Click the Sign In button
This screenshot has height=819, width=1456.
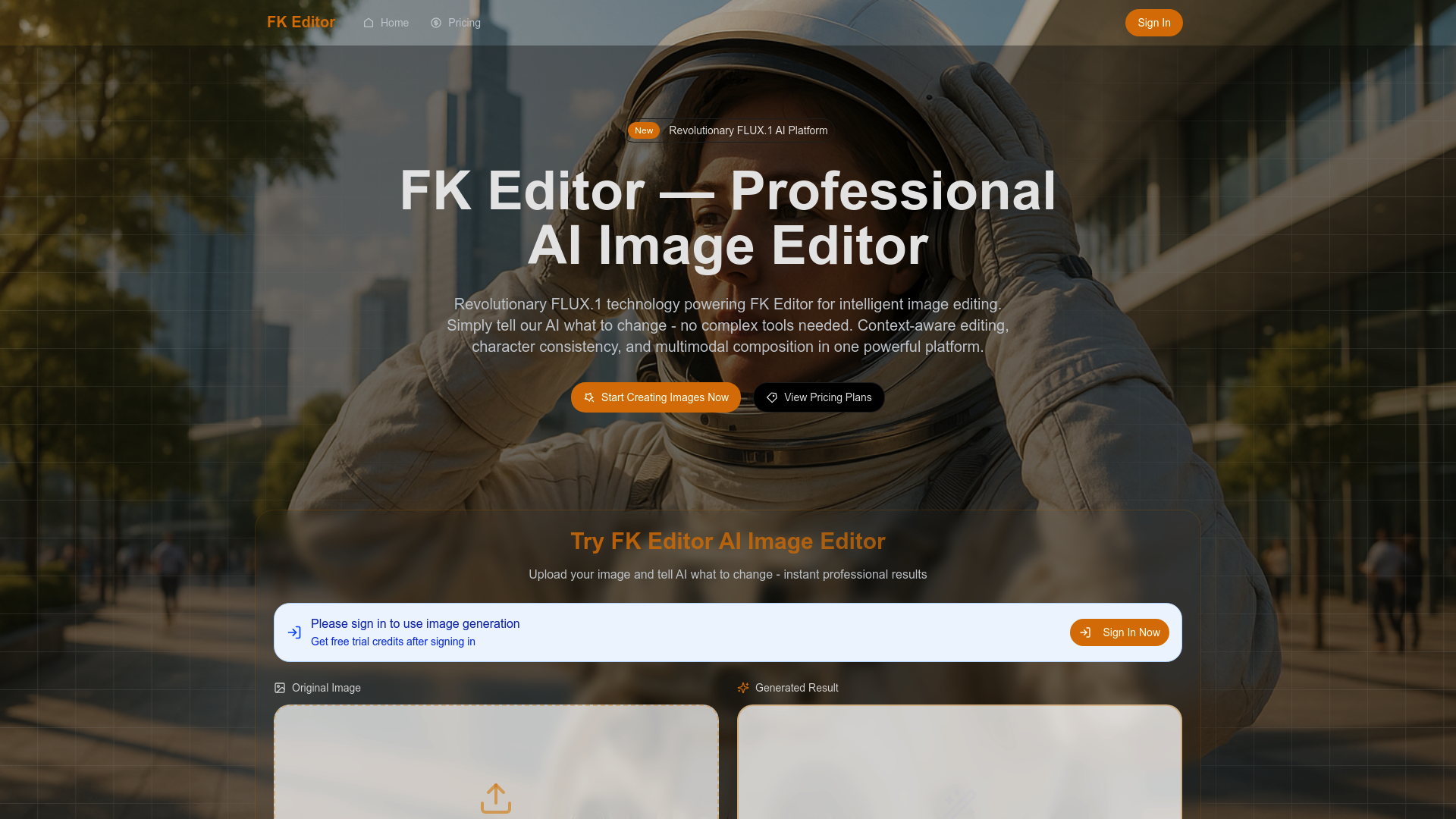point(1153,23)
